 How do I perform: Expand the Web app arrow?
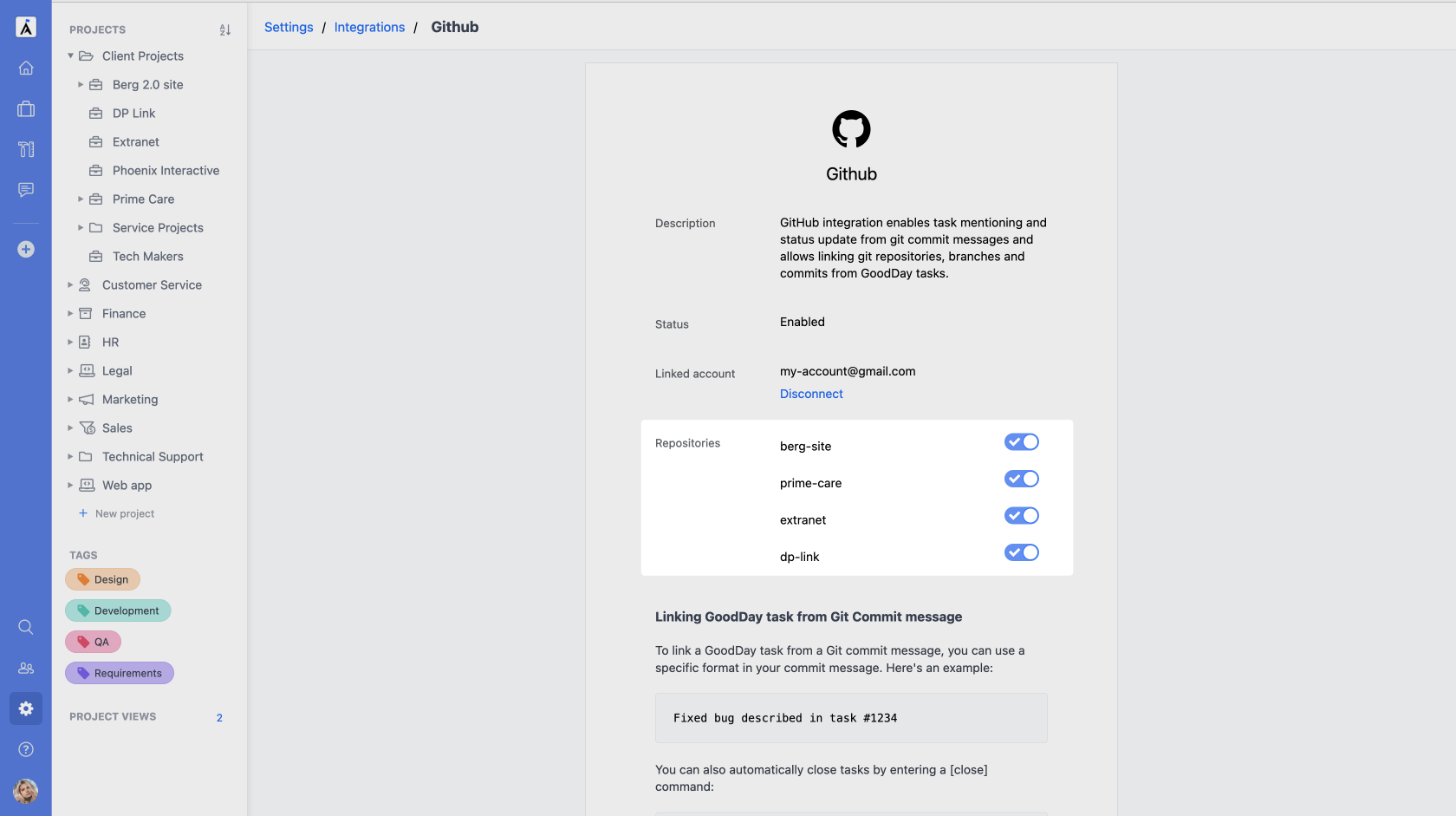(70, 485)
